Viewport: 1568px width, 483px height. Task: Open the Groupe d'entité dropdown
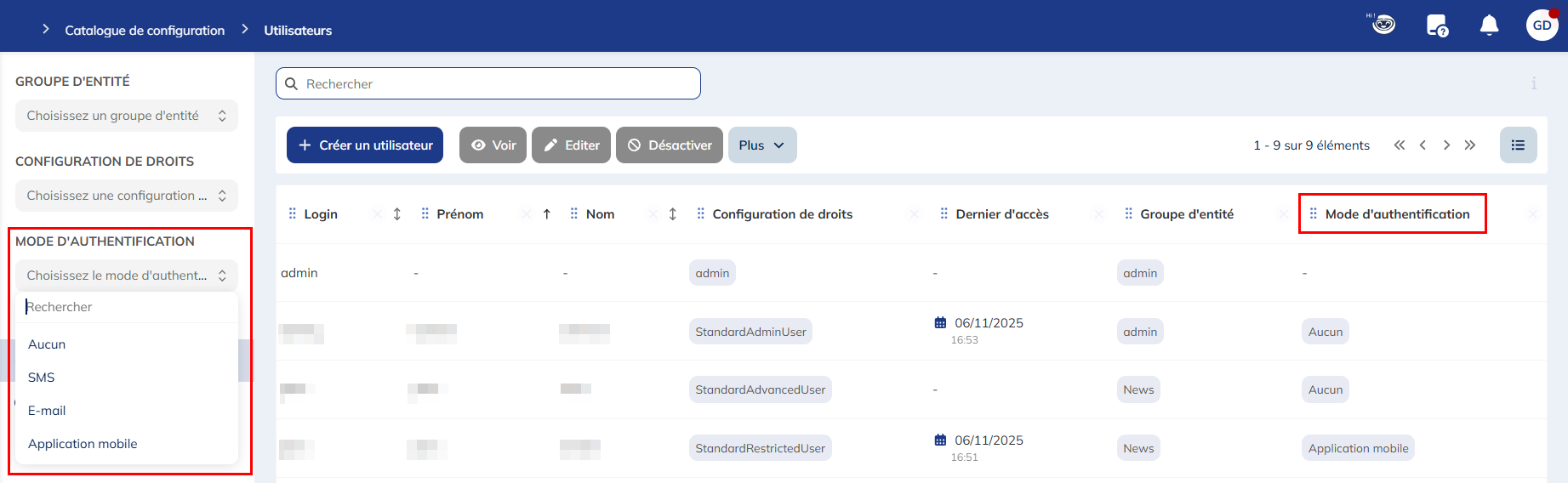(x=127, y=116)
